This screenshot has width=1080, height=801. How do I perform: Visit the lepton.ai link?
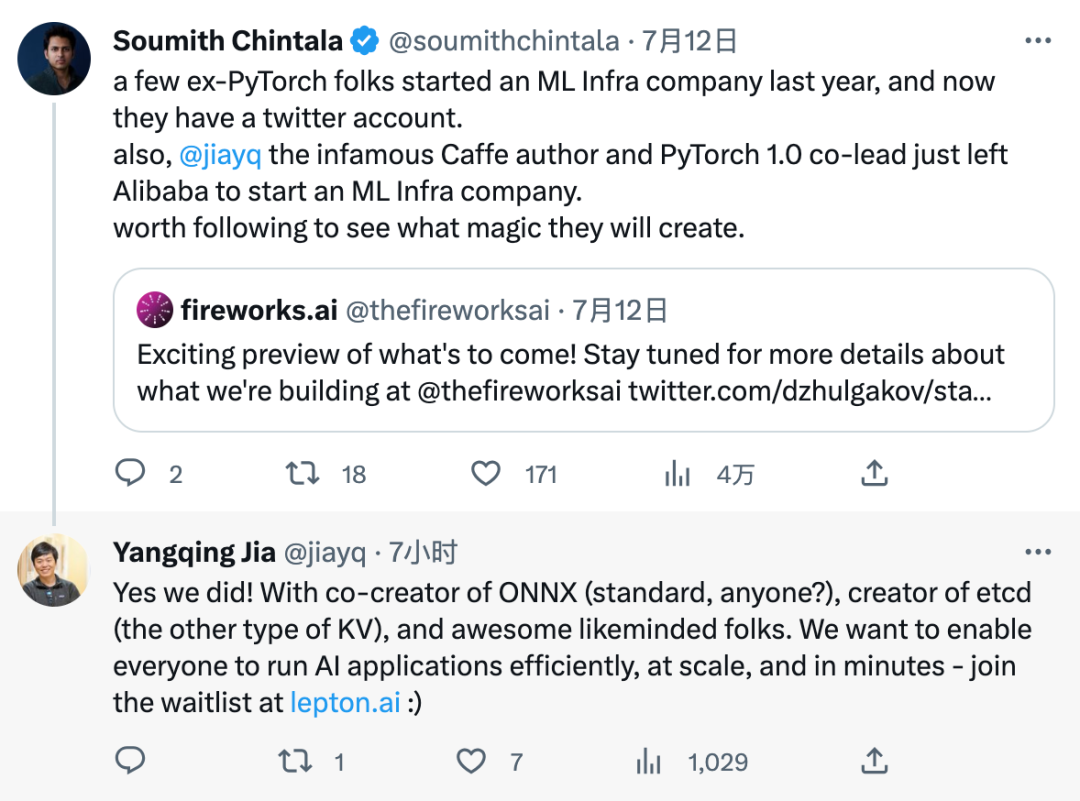coord(346,702)
